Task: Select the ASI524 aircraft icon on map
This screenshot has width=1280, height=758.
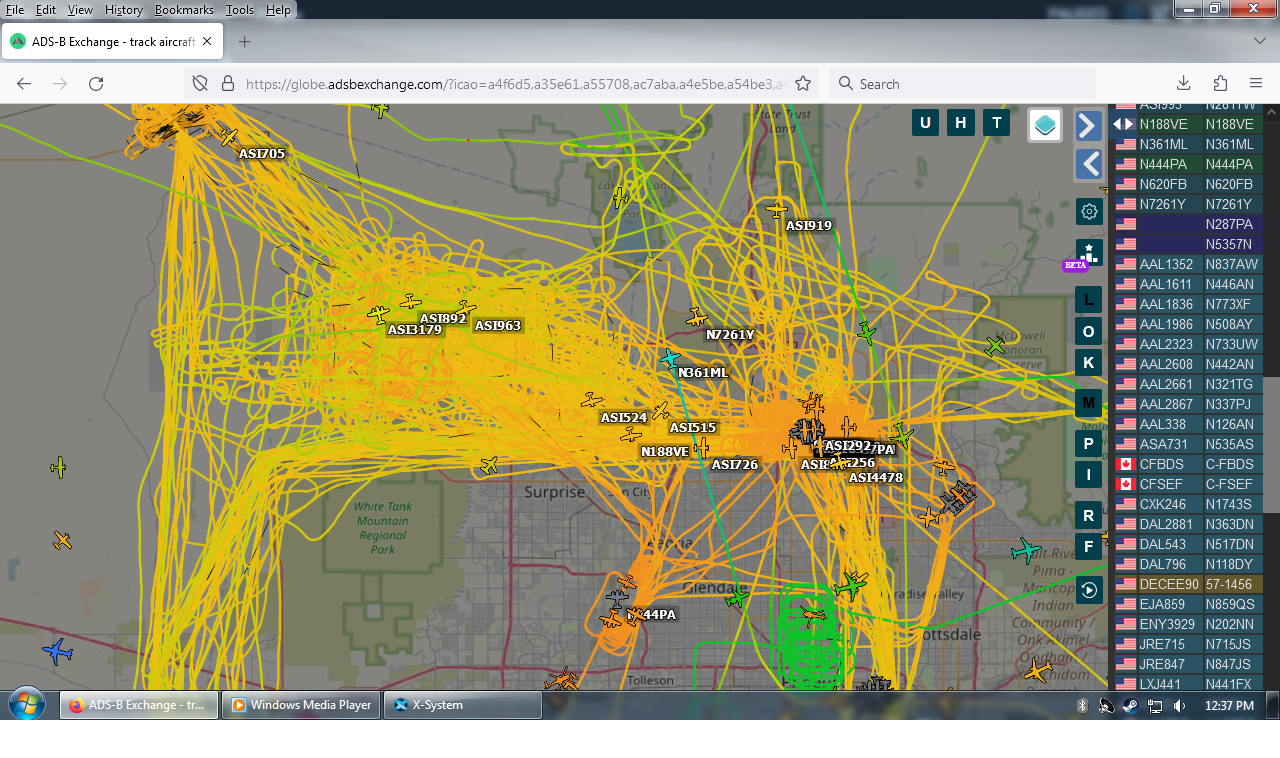Action: coord(593,400)
